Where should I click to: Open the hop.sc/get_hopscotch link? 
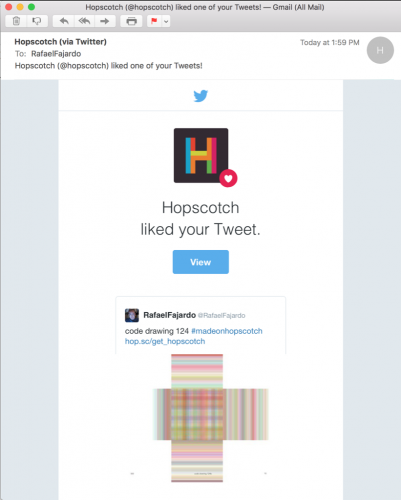(165, 341)
